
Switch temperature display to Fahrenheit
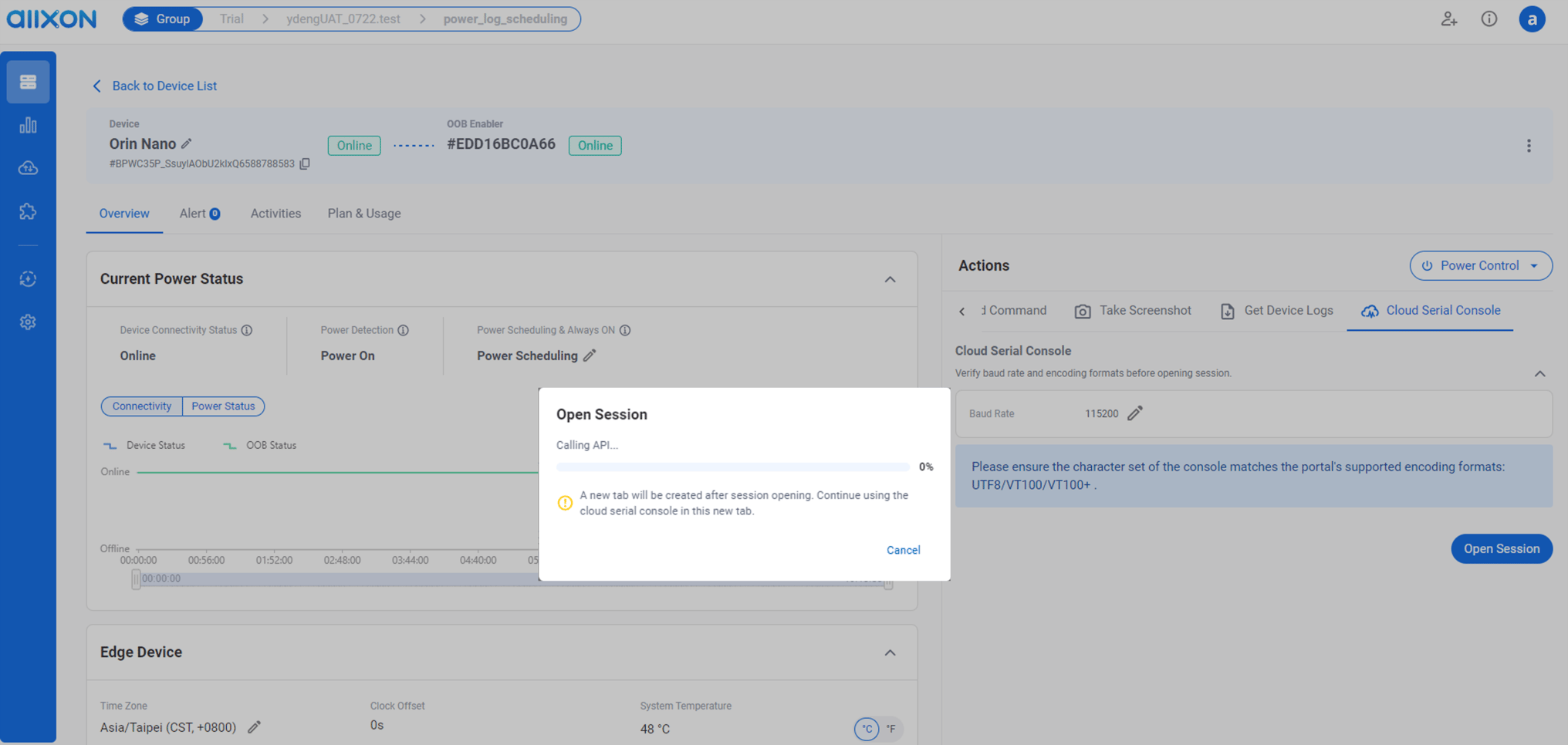[891, 728]
